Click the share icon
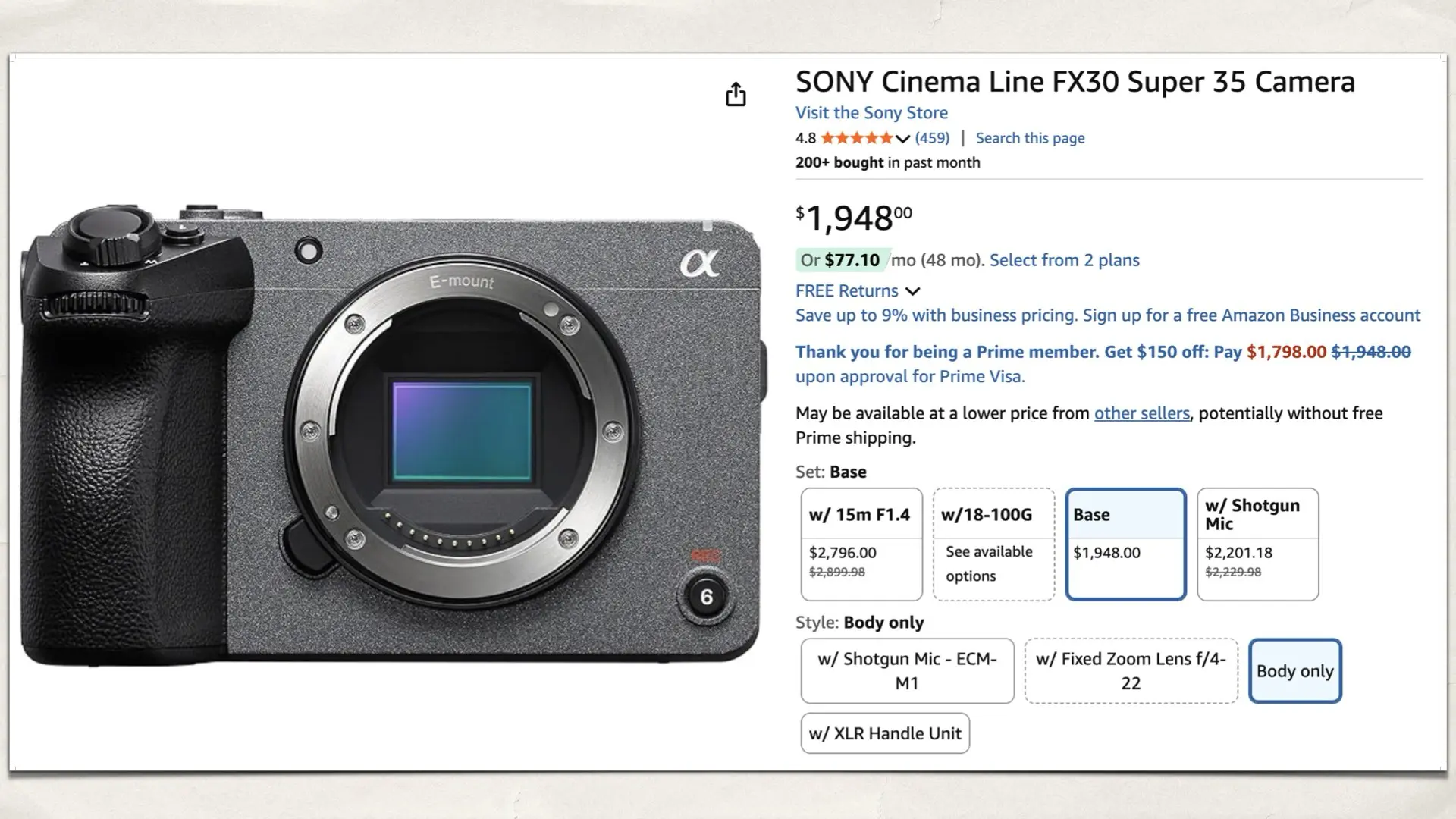Image resolution: width=1456 pixels, height=819 pixels. pyautogui.click(x=735, y=95)
